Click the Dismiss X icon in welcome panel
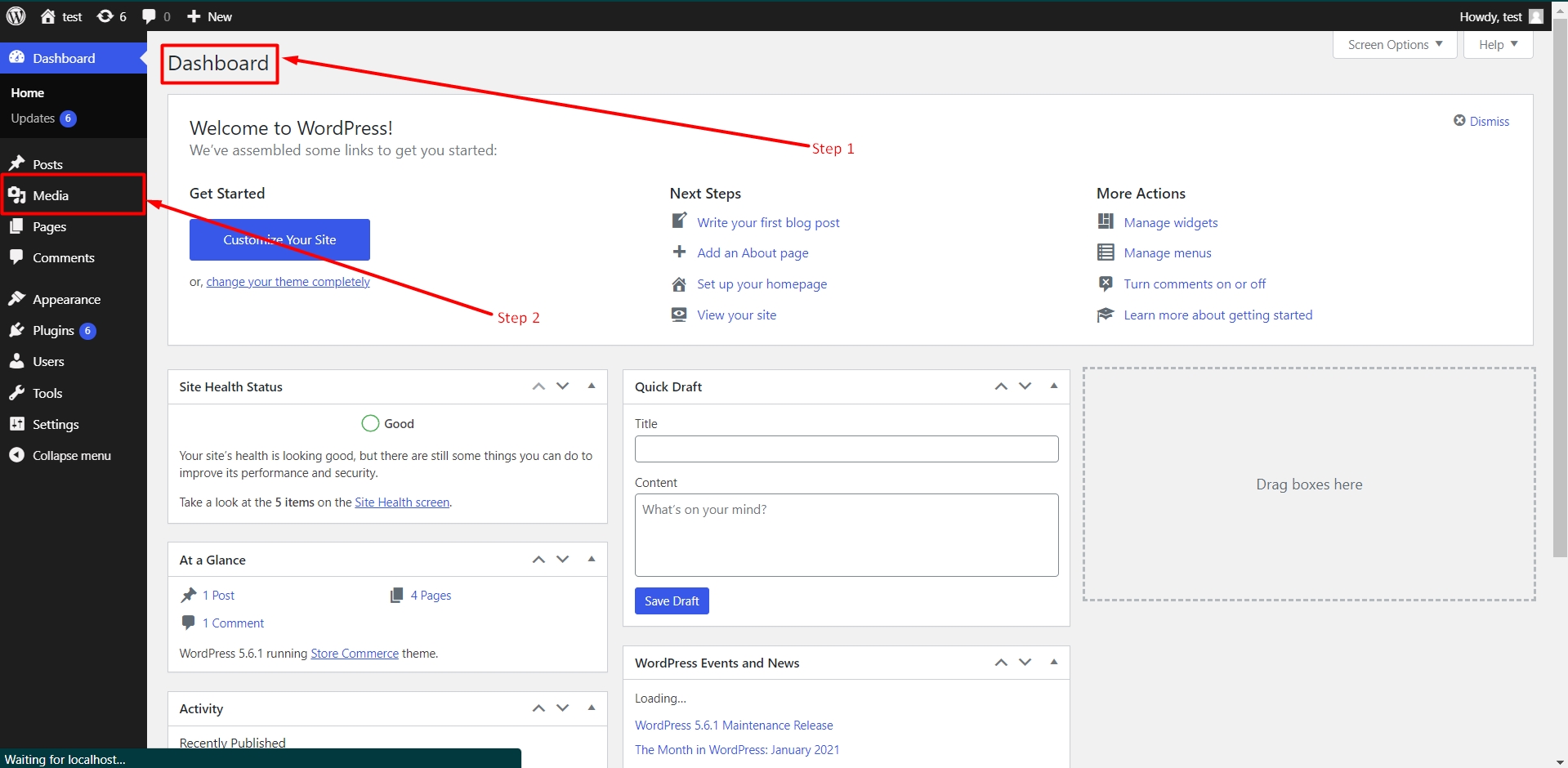Image resolution: width=1568 pixels, height=768 pixels. click(1459, 121)
